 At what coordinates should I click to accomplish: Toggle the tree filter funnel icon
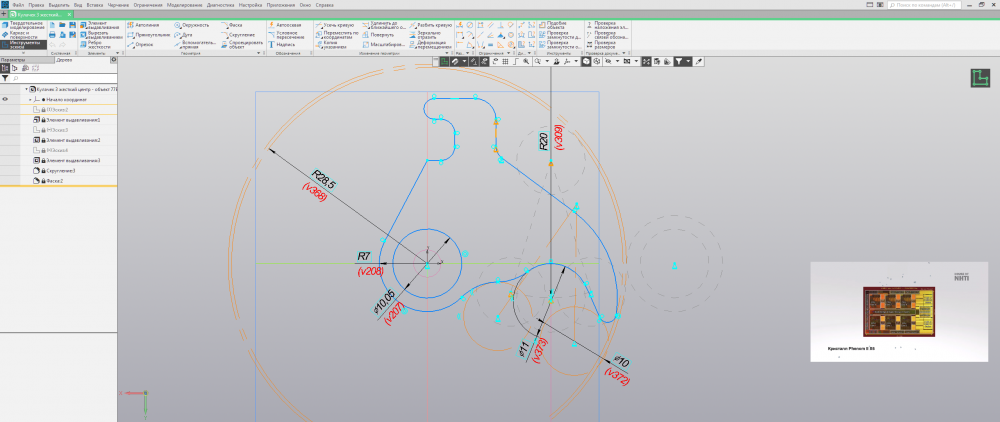point(4,77)
